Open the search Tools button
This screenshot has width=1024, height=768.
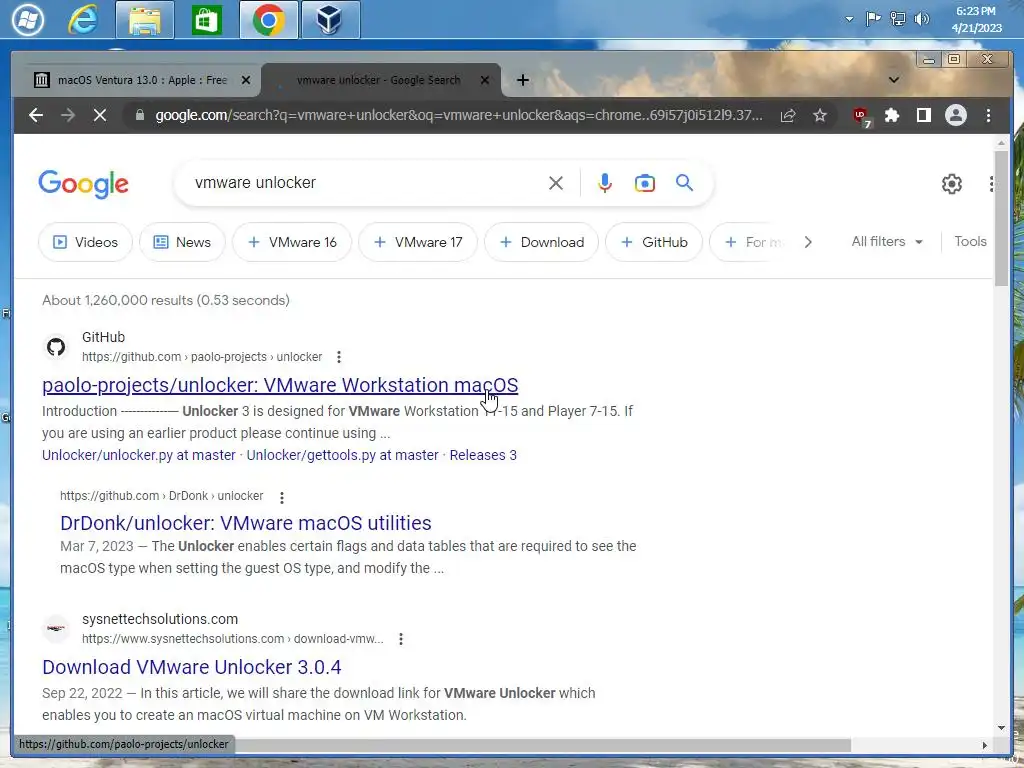970,242
